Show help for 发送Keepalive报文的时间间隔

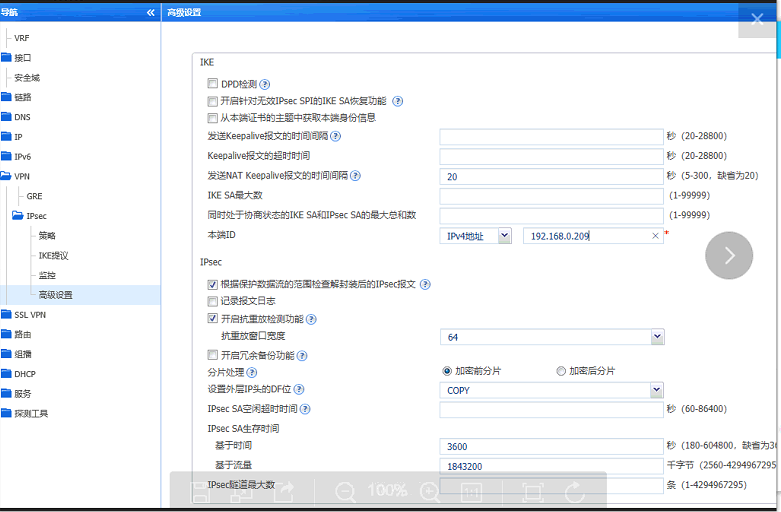pyautogui.click(x=336, y=136)
